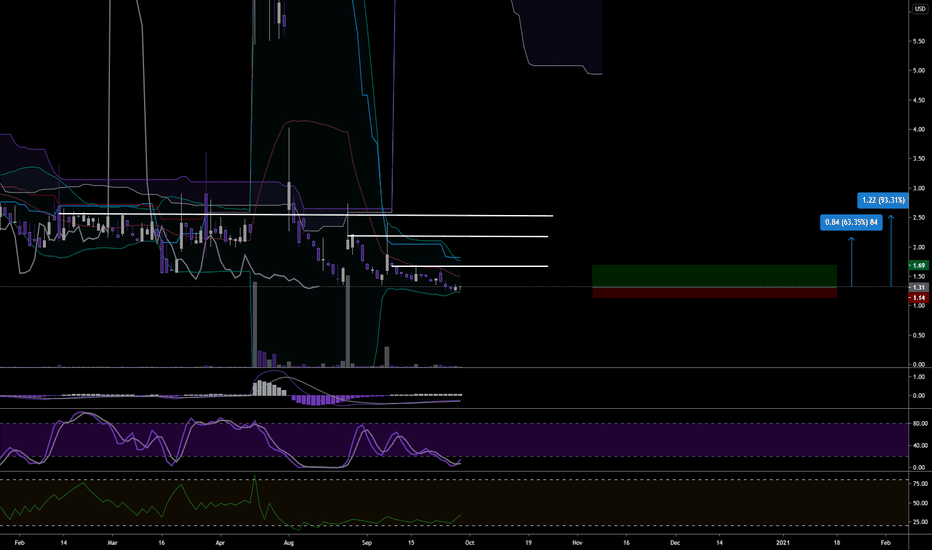The width and height of the screenshot is (932, 550).
Task: Click the 25.00 RSI axis label
Action: click(x=920, y=522)
